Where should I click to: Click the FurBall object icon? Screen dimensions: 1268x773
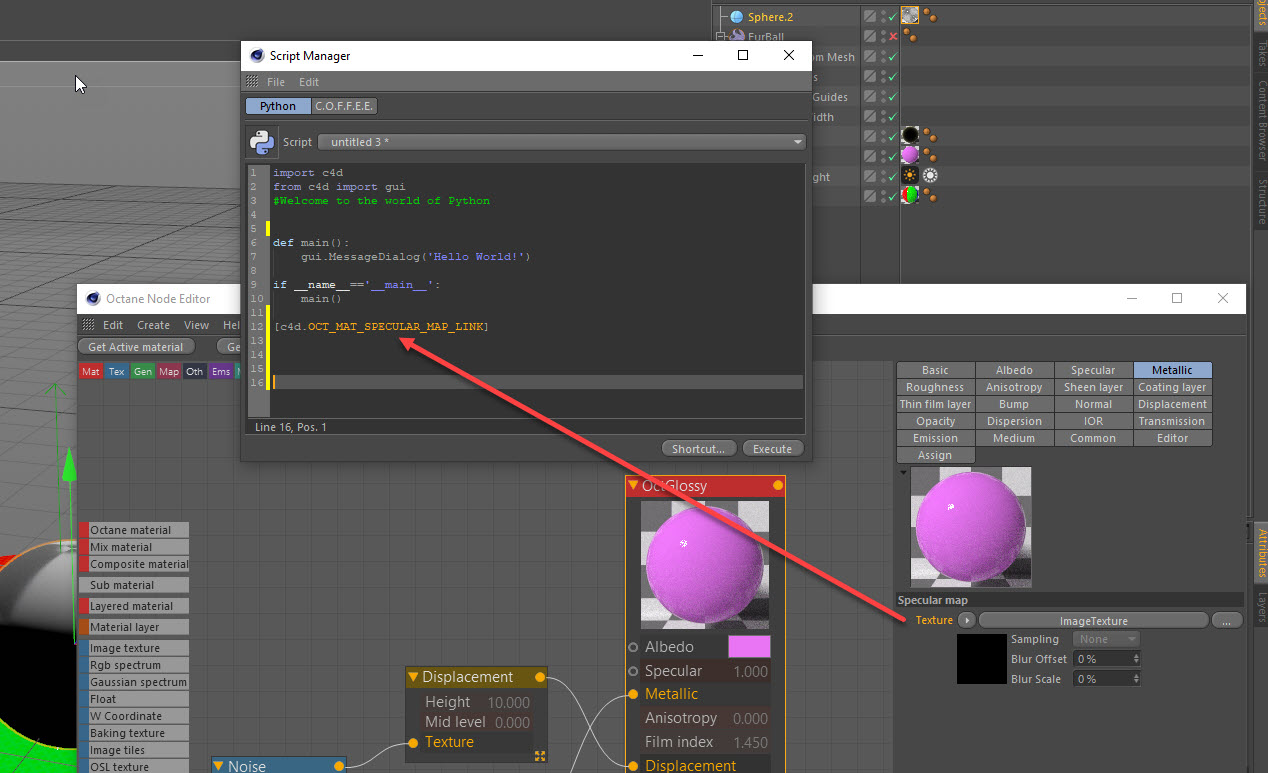pos(739,36)
